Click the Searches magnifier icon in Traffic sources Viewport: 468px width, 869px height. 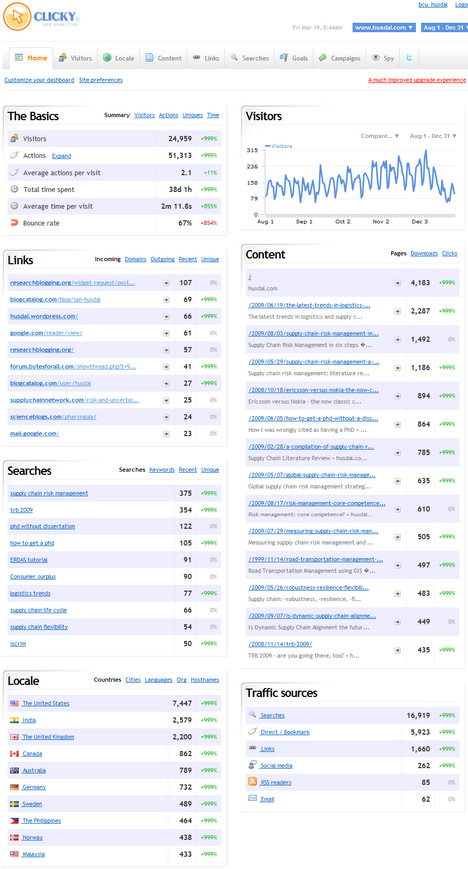point(252,715)
